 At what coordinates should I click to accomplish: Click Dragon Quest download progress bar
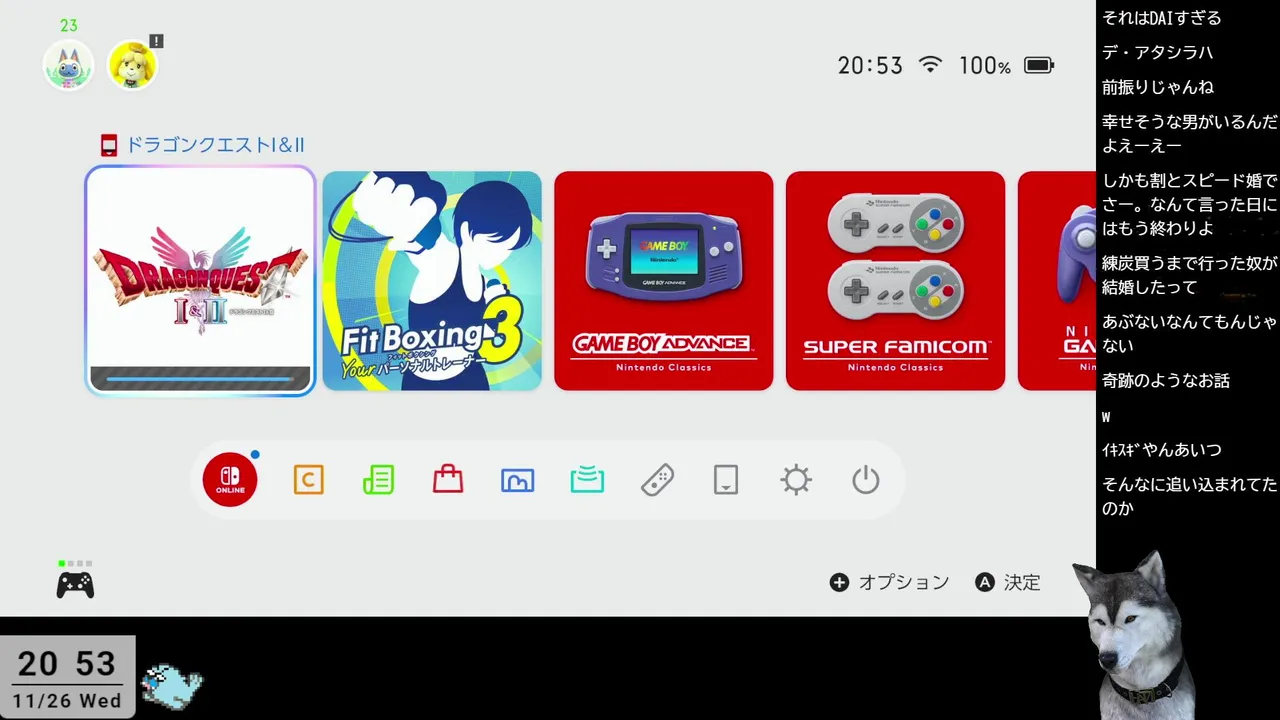pos(200,379)
